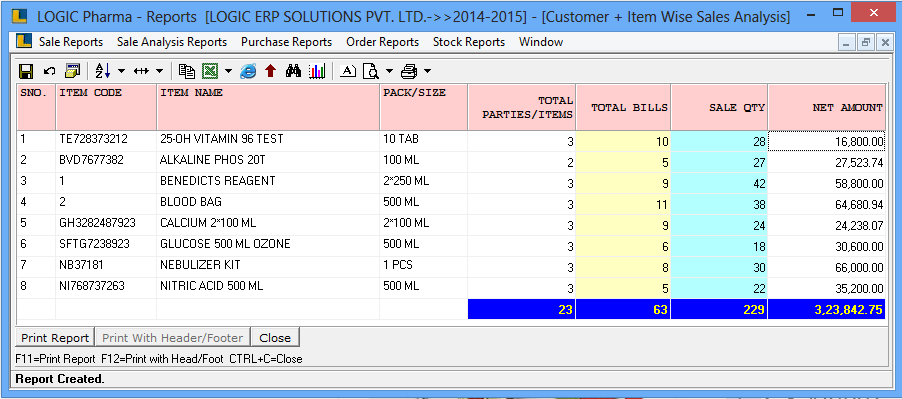Image resolution: width=902 pixels, height=399 pixels.
Task: Click total bills 63 summary cell
Action: [x=623, y=309]
